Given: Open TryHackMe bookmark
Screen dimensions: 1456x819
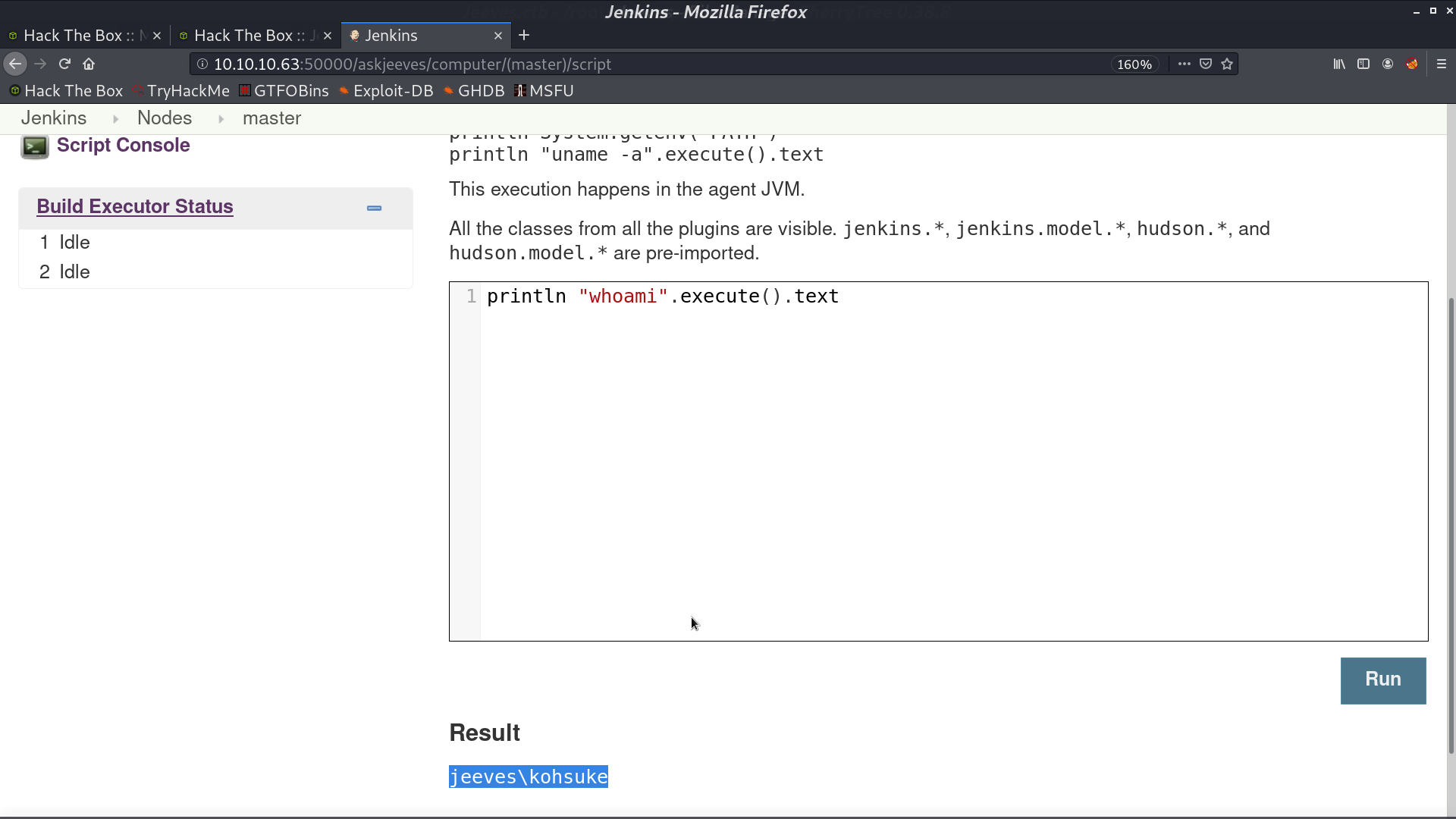Looking at the screenshot, I should point(180,91).
